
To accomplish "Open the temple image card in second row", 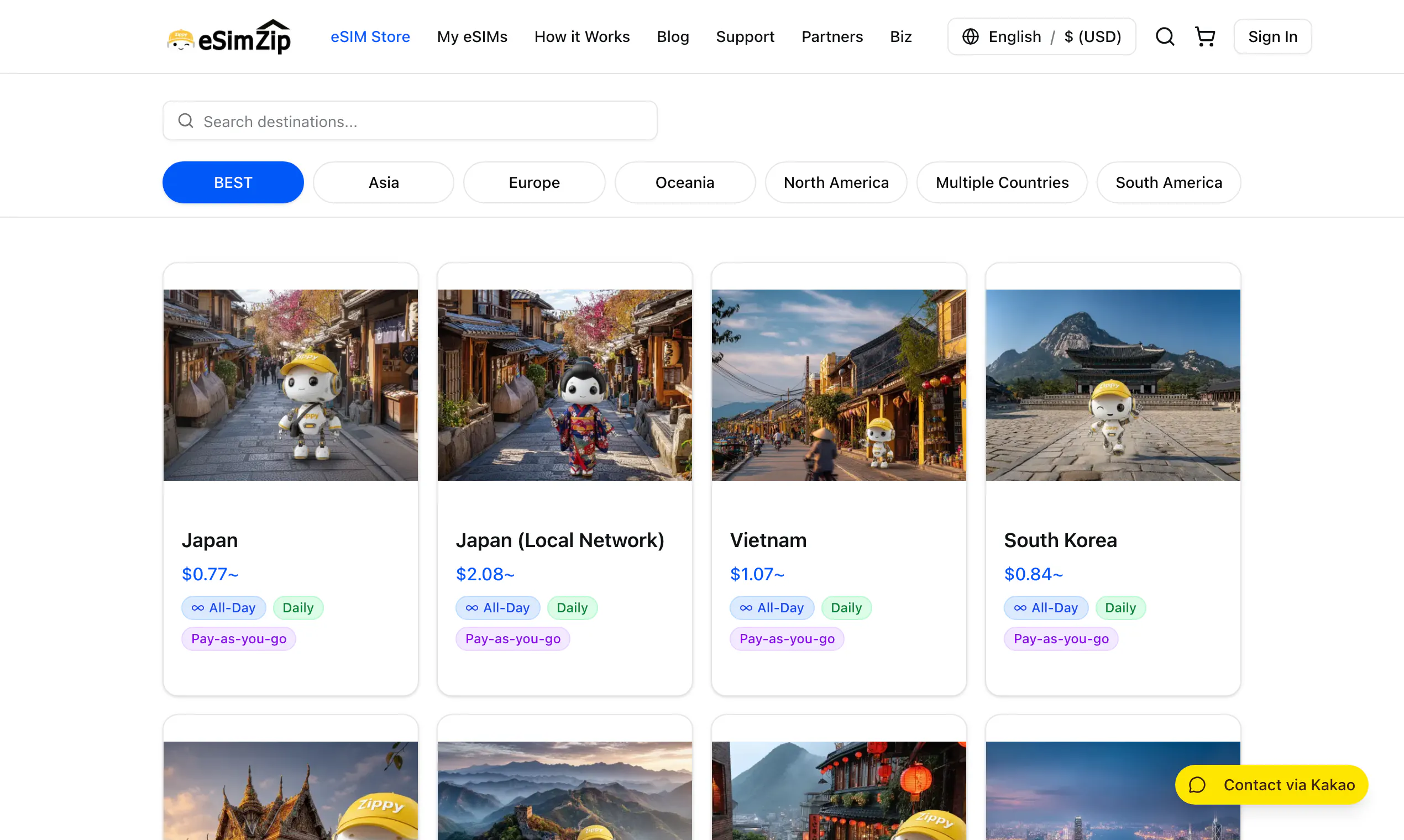I will pyautogui.click(x=290, y=791).
